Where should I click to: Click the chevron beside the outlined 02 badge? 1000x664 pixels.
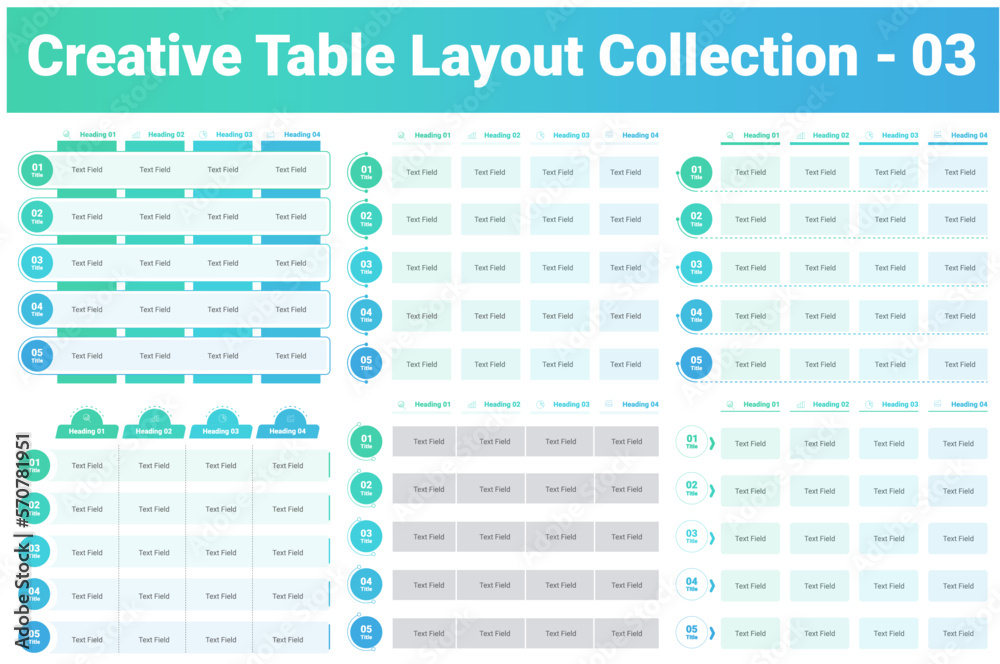[712, 491]
